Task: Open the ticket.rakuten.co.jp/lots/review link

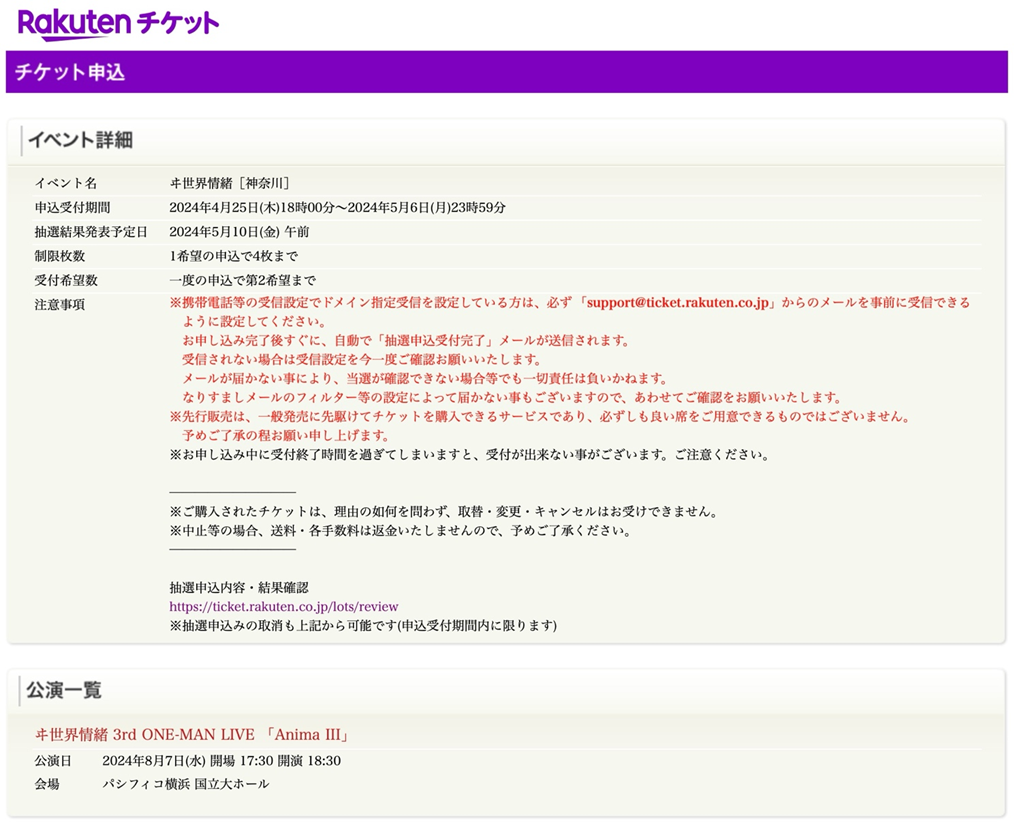Action: 284,606
